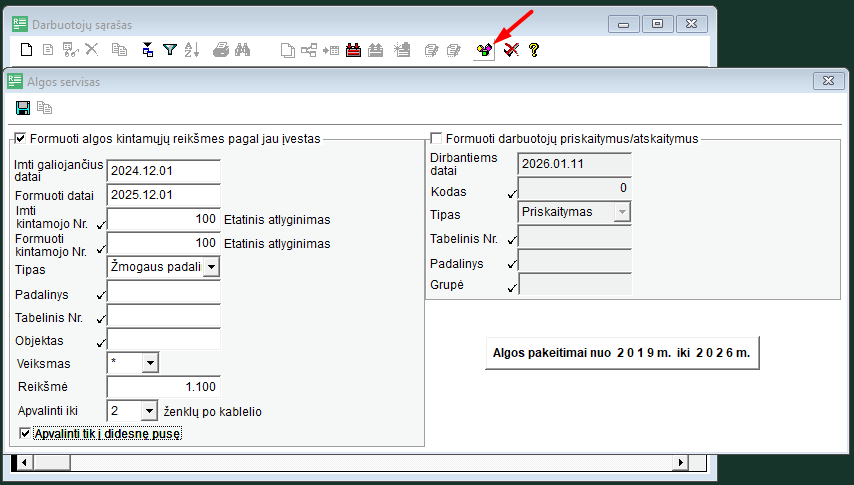Click the edit record icon in the toolbar
Screen dimensions: 854x485
[x=70, y=50]
